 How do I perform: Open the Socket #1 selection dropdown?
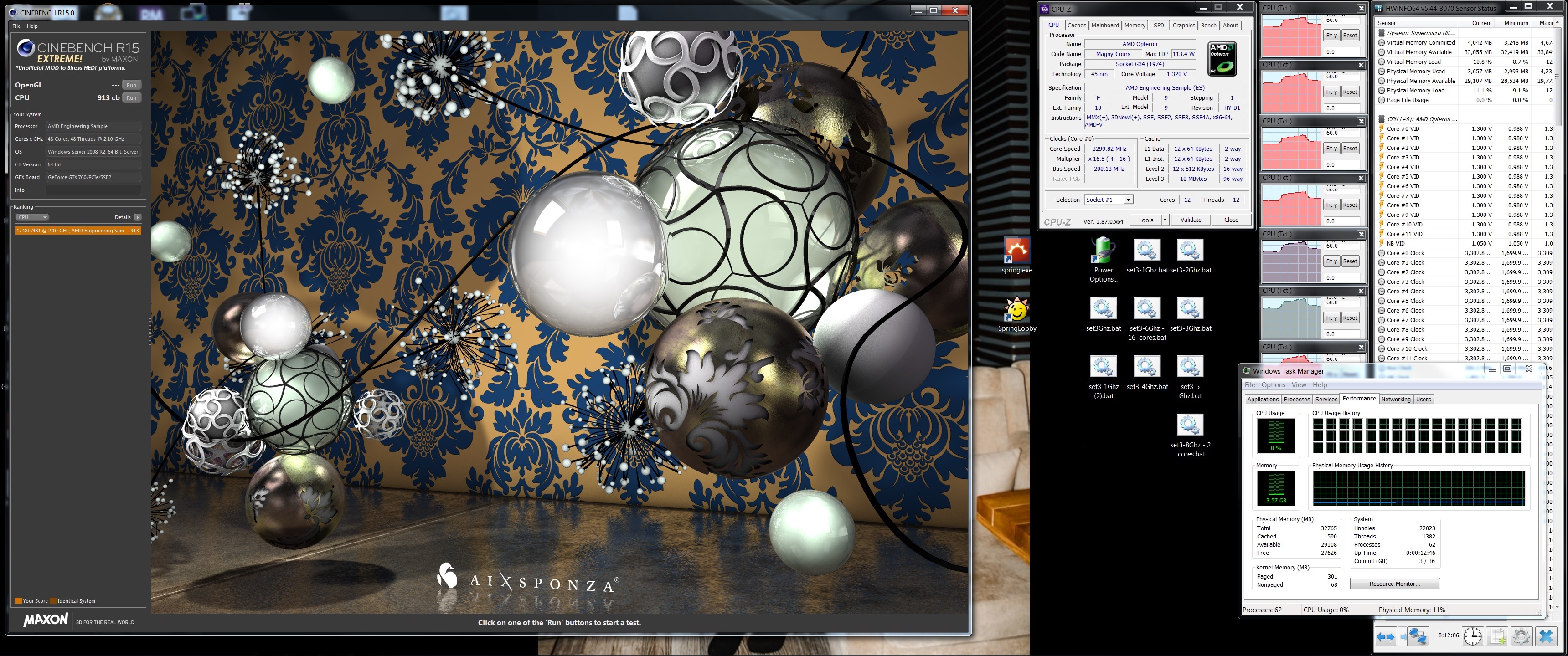point(1128,200)
